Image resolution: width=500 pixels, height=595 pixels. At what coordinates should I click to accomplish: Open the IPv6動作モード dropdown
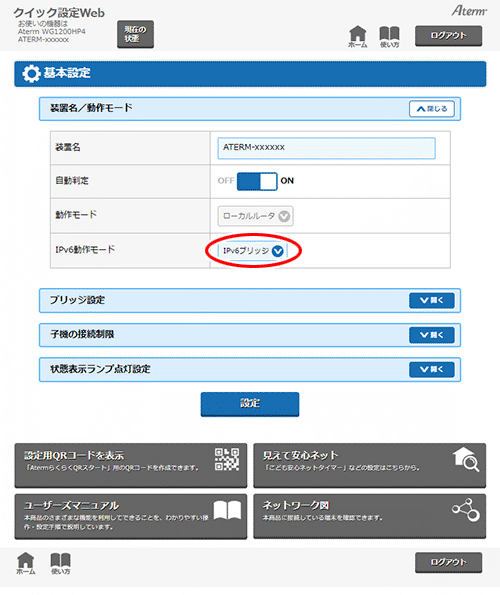click(253, 250)
